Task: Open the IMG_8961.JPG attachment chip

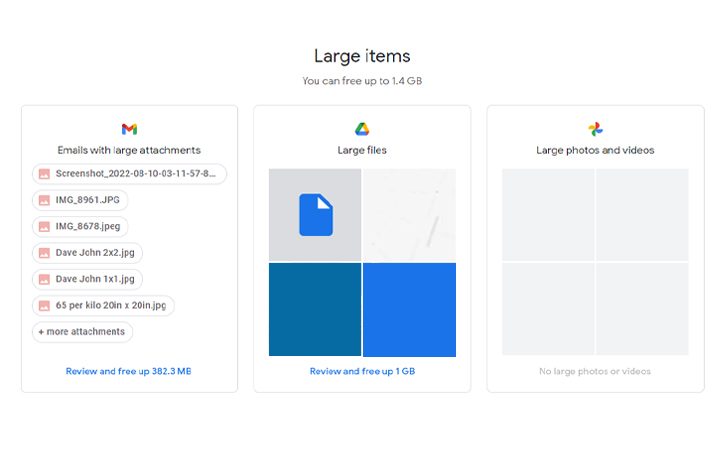Action: coord(80,200)
